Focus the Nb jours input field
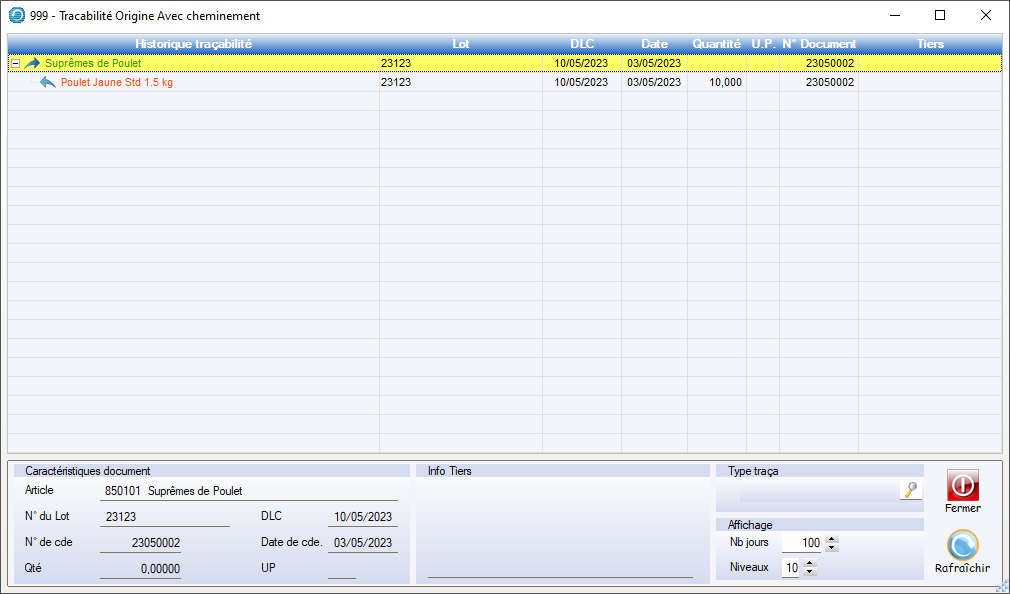This screenshot has height=594, width=1010. [802, 543]
